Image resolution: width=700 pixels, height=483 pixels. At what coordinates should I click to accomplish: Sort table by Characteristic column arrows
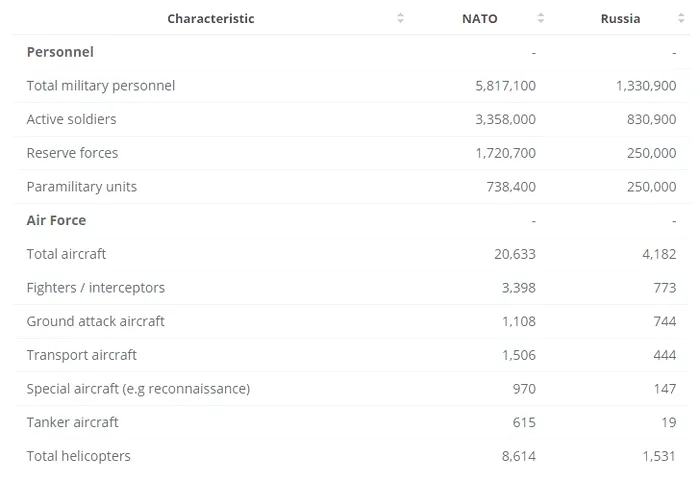click(x=400, y=18)
